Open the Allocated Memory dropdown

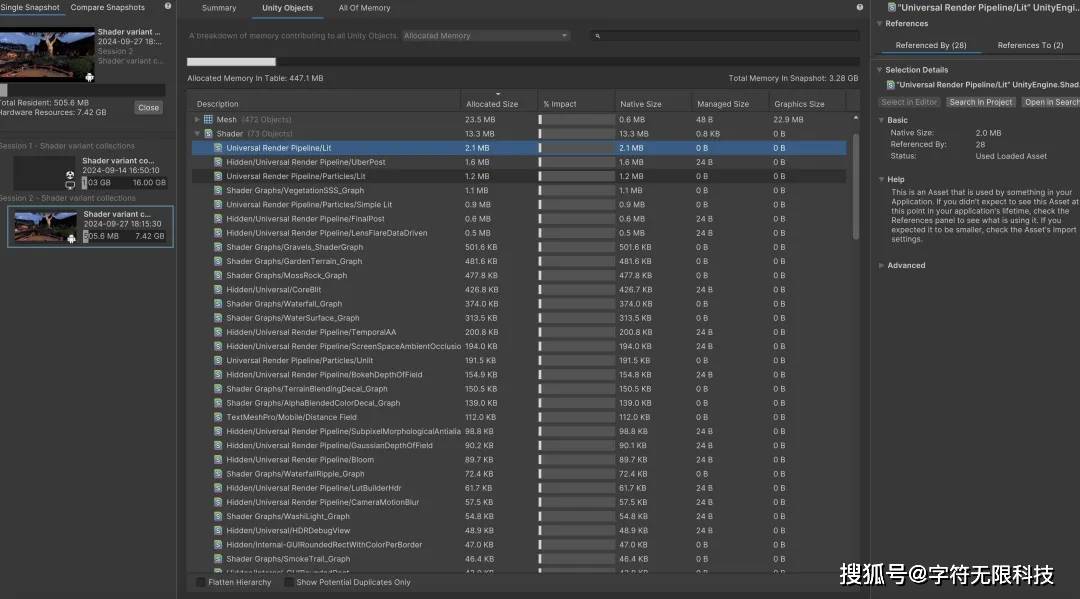point(485,33)
